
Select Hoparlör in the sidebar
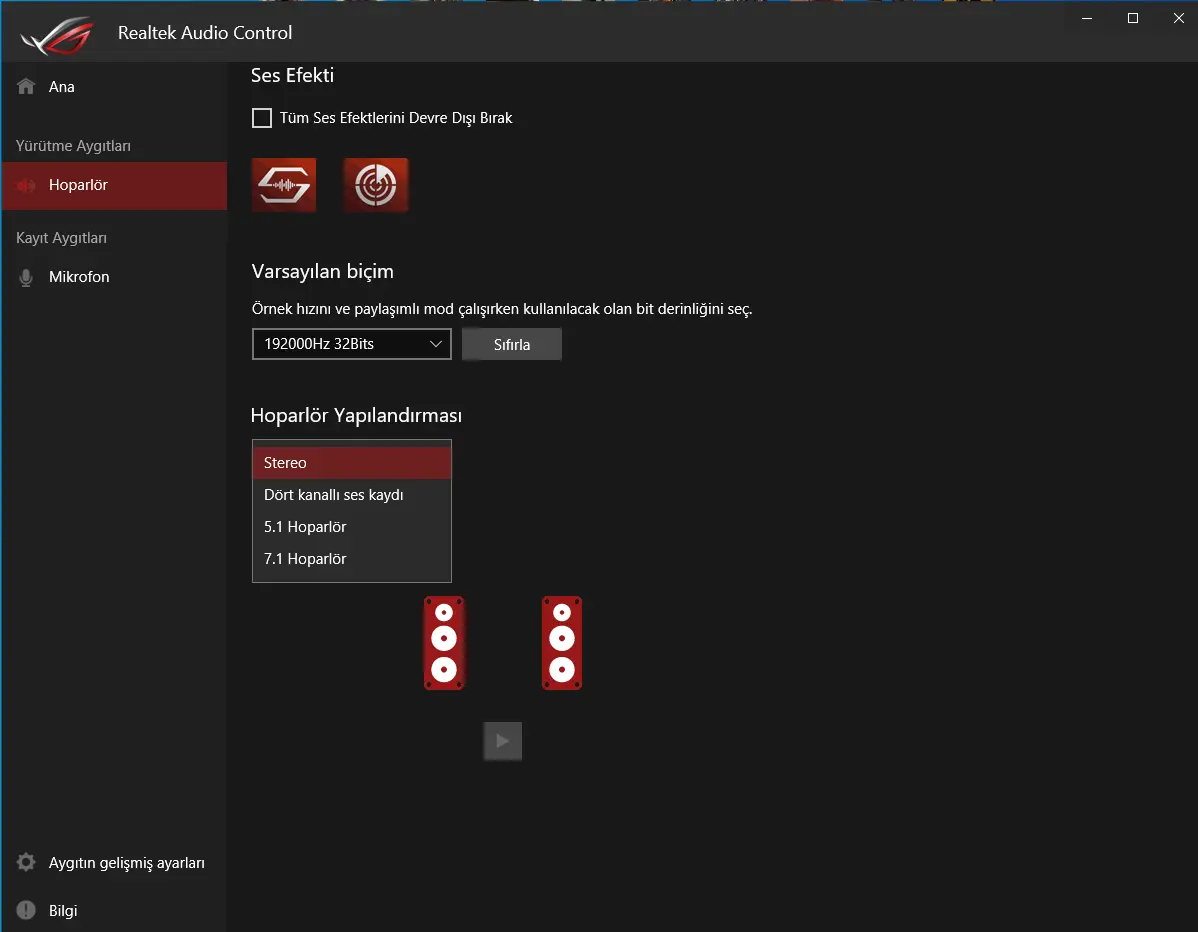[115, 186]
